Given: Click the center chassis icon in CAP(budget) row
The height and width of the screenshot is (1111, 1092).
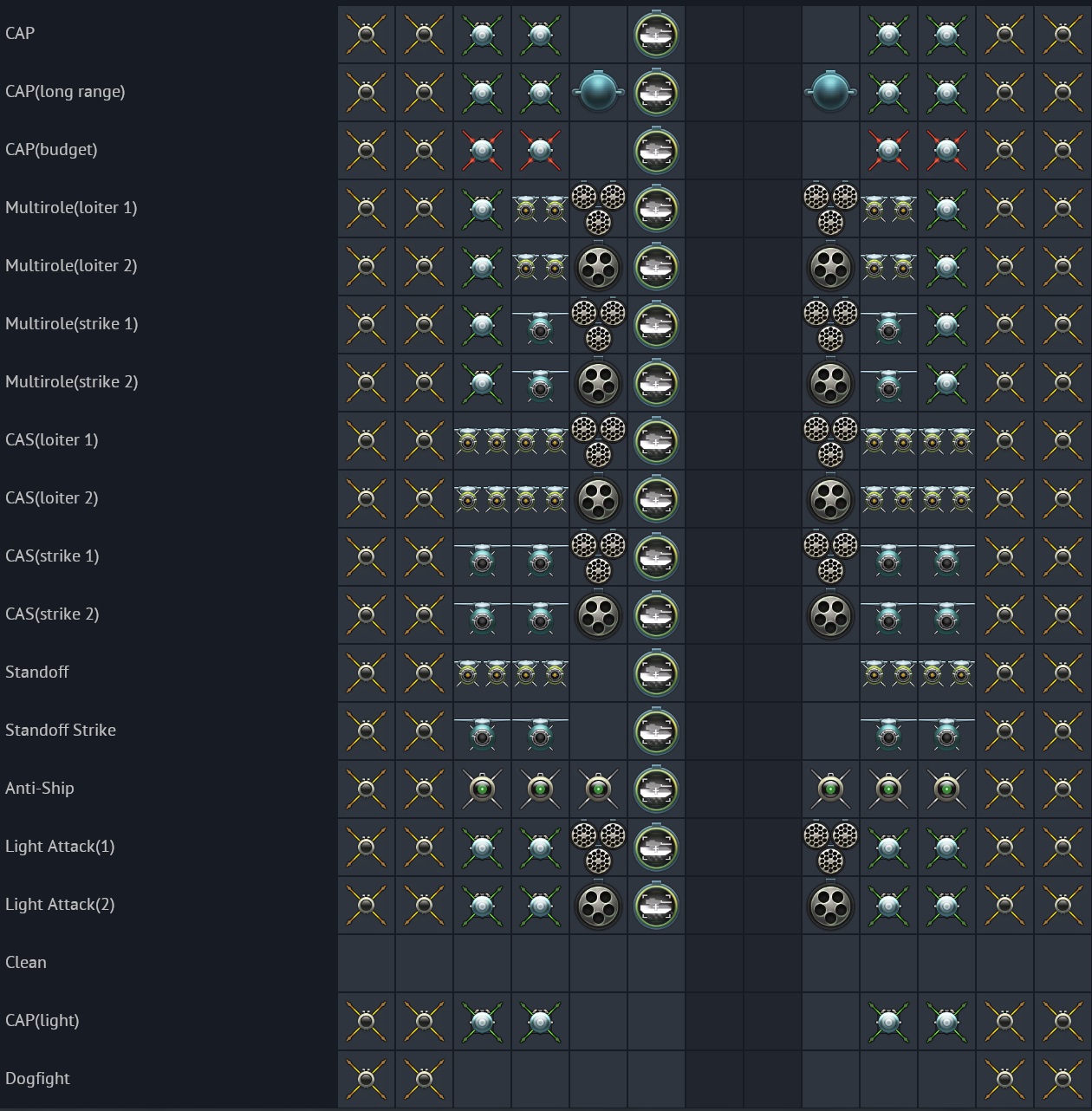Looking at the screenshot, I should pyautogui.click(x=656, y=150).
